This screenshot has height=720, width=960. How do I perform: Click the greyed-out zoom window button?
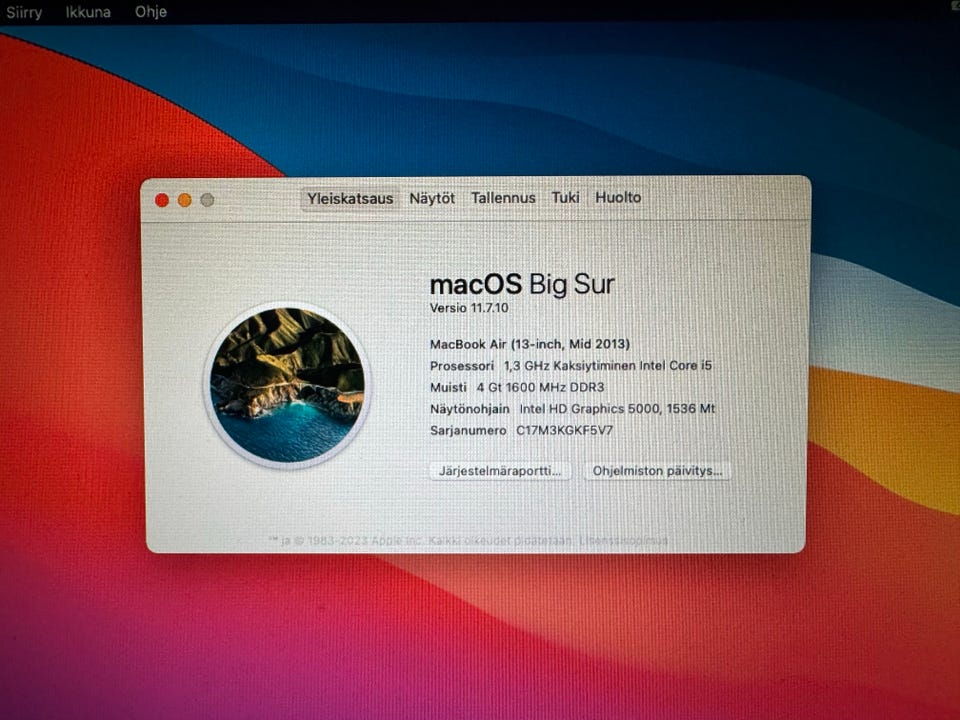coord(208,200)
